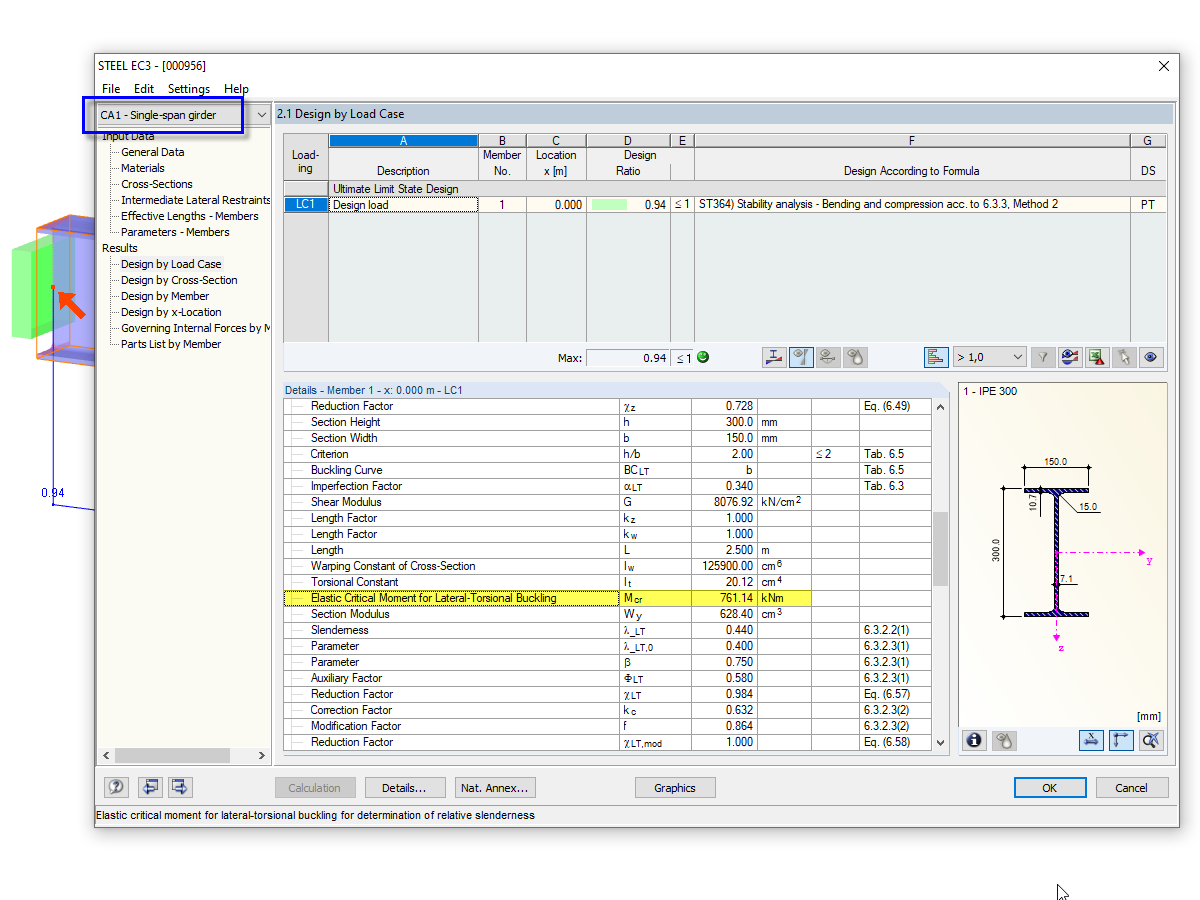
Task: Click the reset view zoom icon
Action: 1151,740
